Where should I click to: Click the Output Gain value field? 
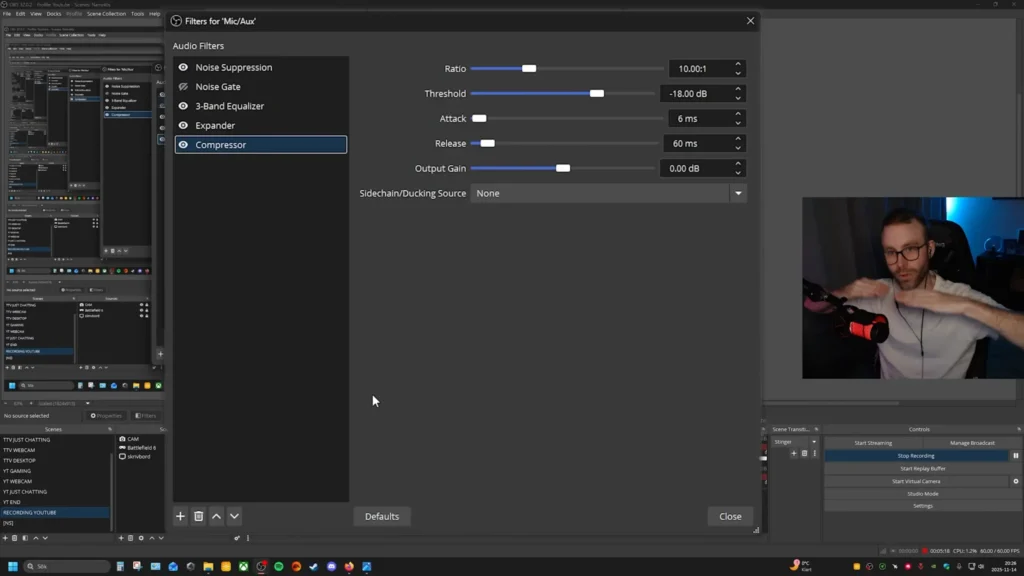click(696, 168)
